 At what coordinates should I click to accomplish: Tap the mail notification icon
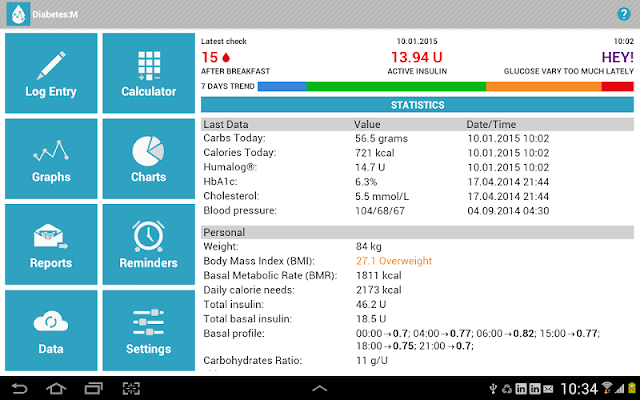pos(548,389)
